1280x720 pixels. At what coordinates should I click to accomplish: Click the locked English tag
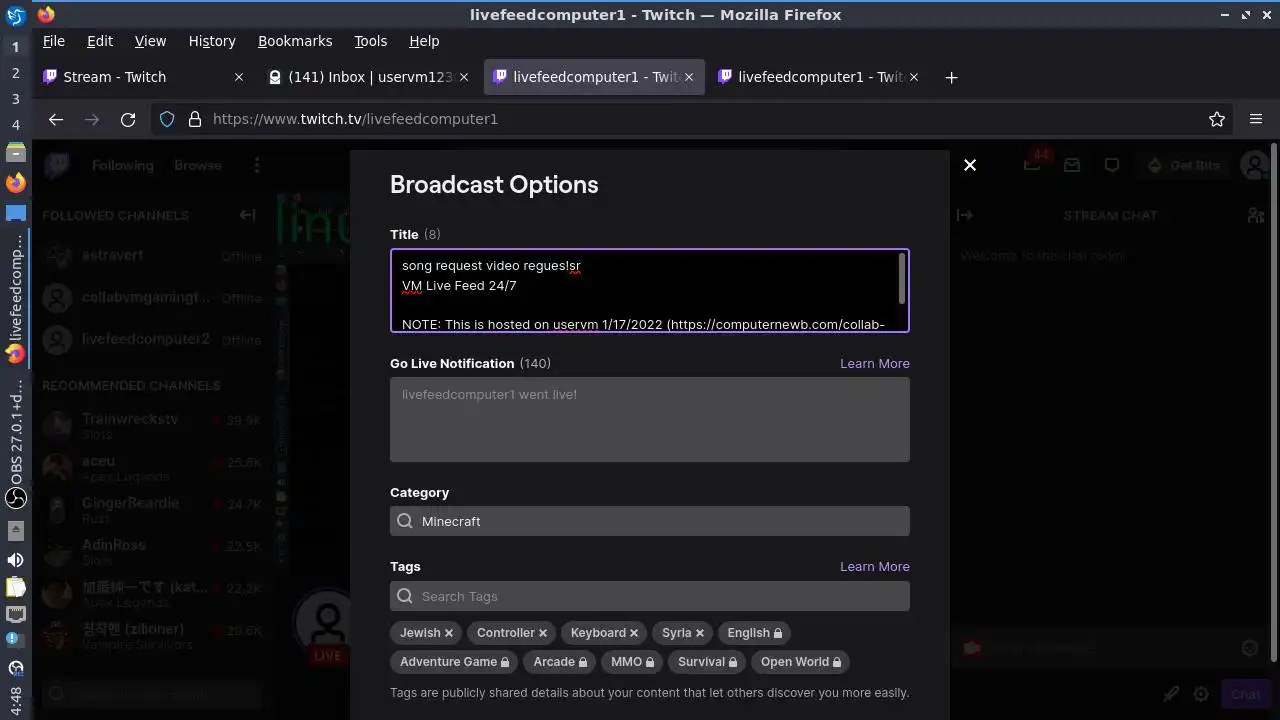(x=754, y=633)
